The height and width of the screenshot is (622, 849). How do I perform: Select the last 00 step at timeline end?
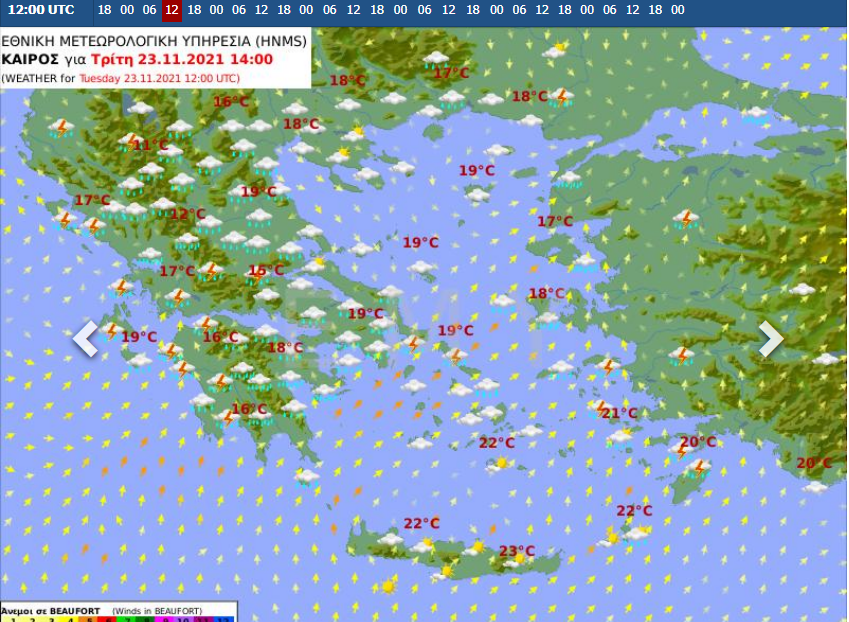[x=678, y=10]
